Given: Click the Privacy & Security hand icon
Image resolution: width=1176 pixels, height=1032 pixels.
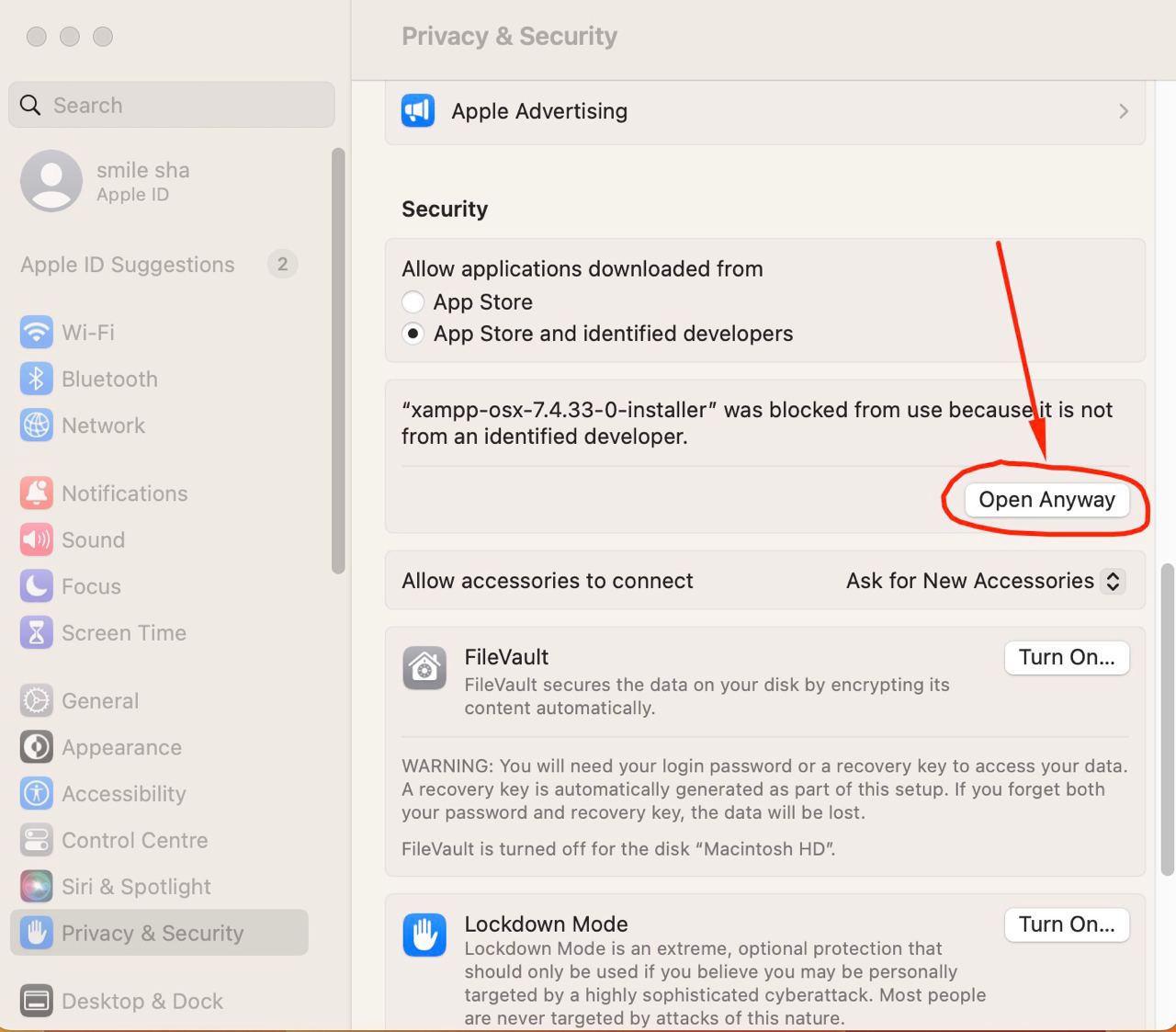Looking at the screenshot, I should pos(37,933).
